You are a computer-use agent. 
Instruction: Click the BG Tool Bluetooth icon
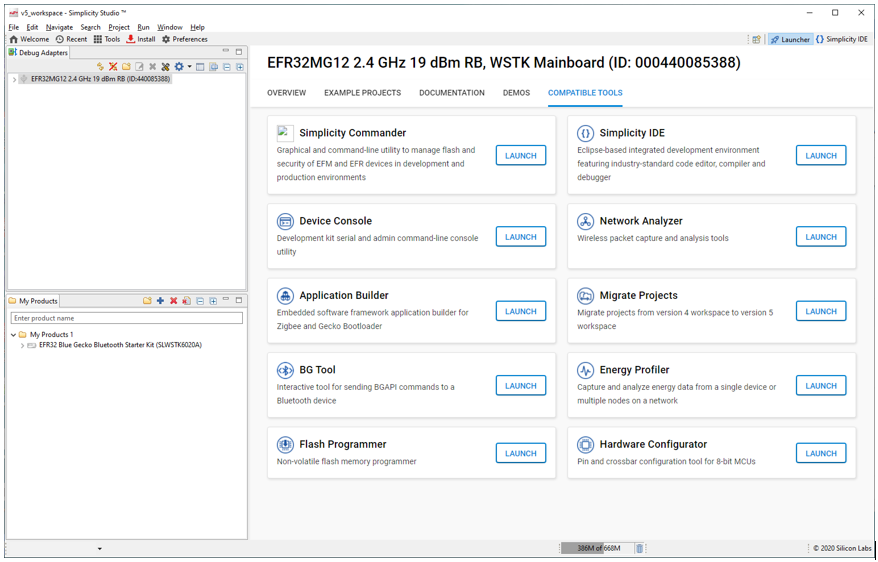click(285, 370)
